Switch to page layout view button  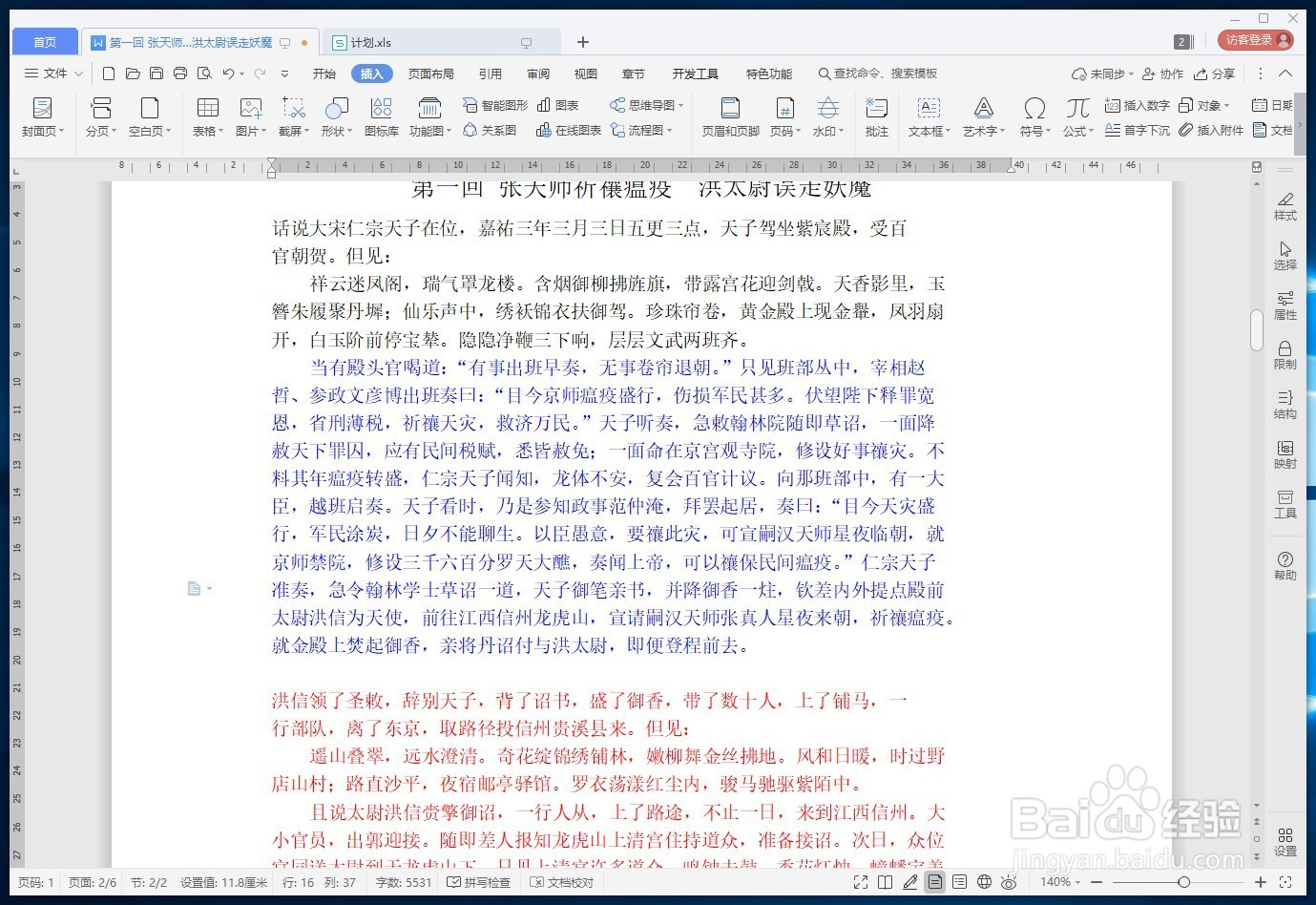[x=934, y=882]
